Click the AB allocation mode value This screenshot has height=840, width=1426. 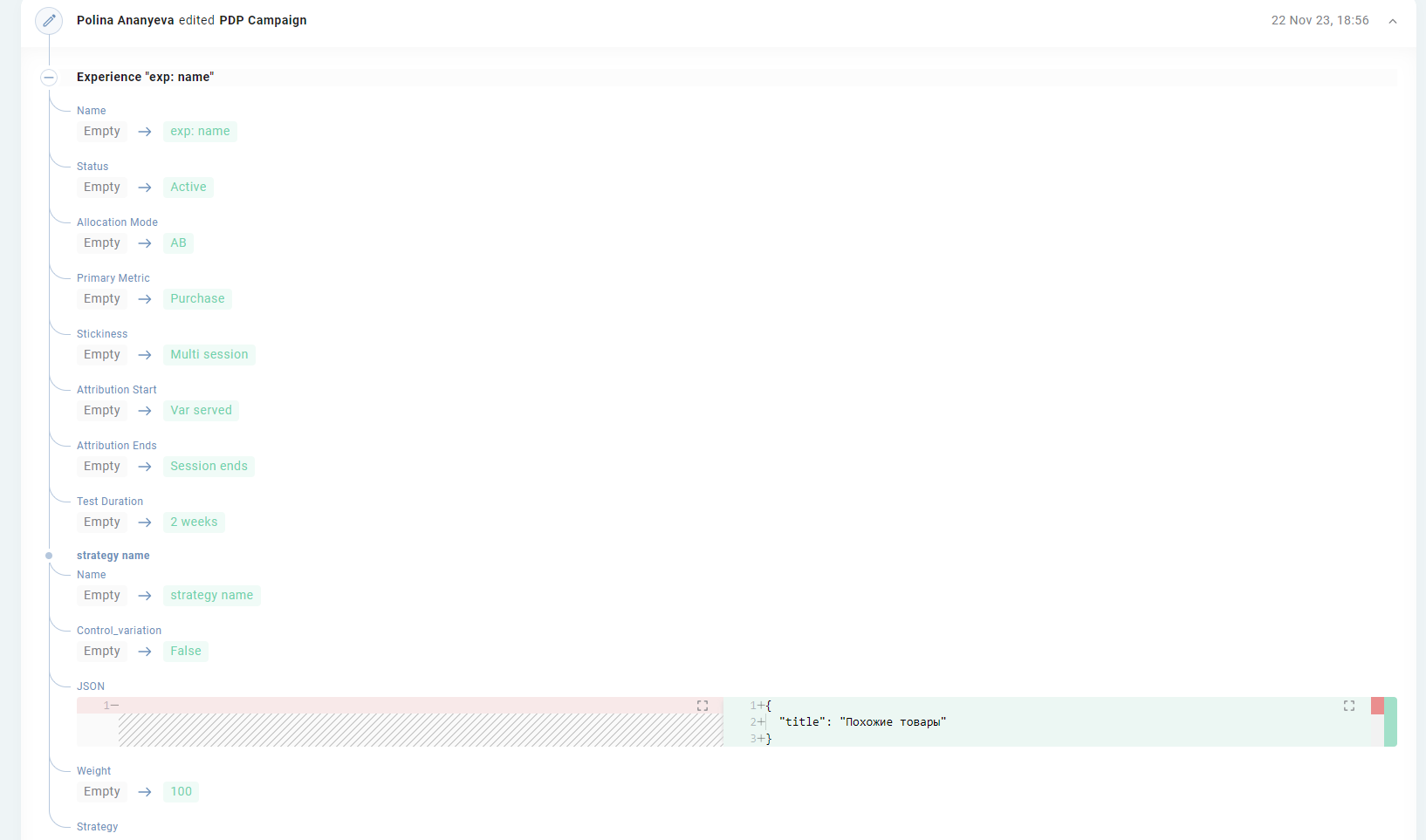178,243
